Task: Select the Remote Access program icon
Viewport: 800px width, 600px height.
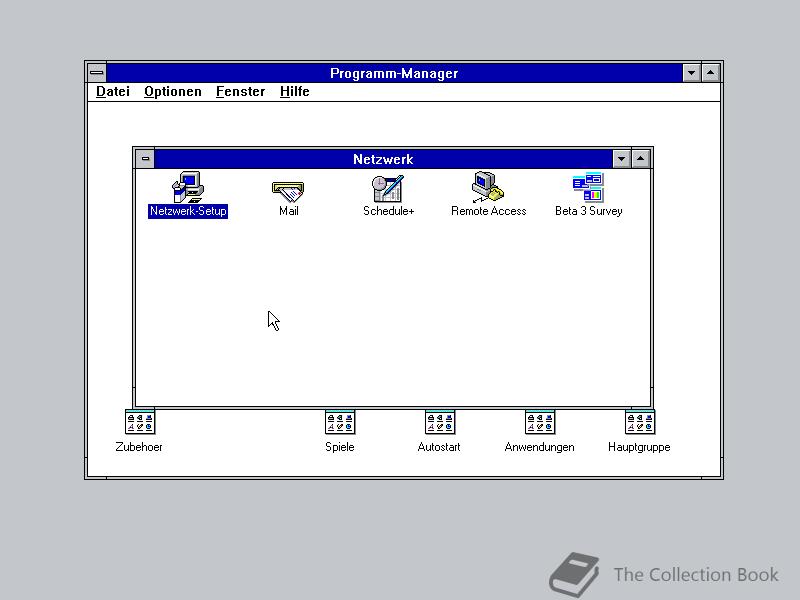Action: tap(488, 187)
